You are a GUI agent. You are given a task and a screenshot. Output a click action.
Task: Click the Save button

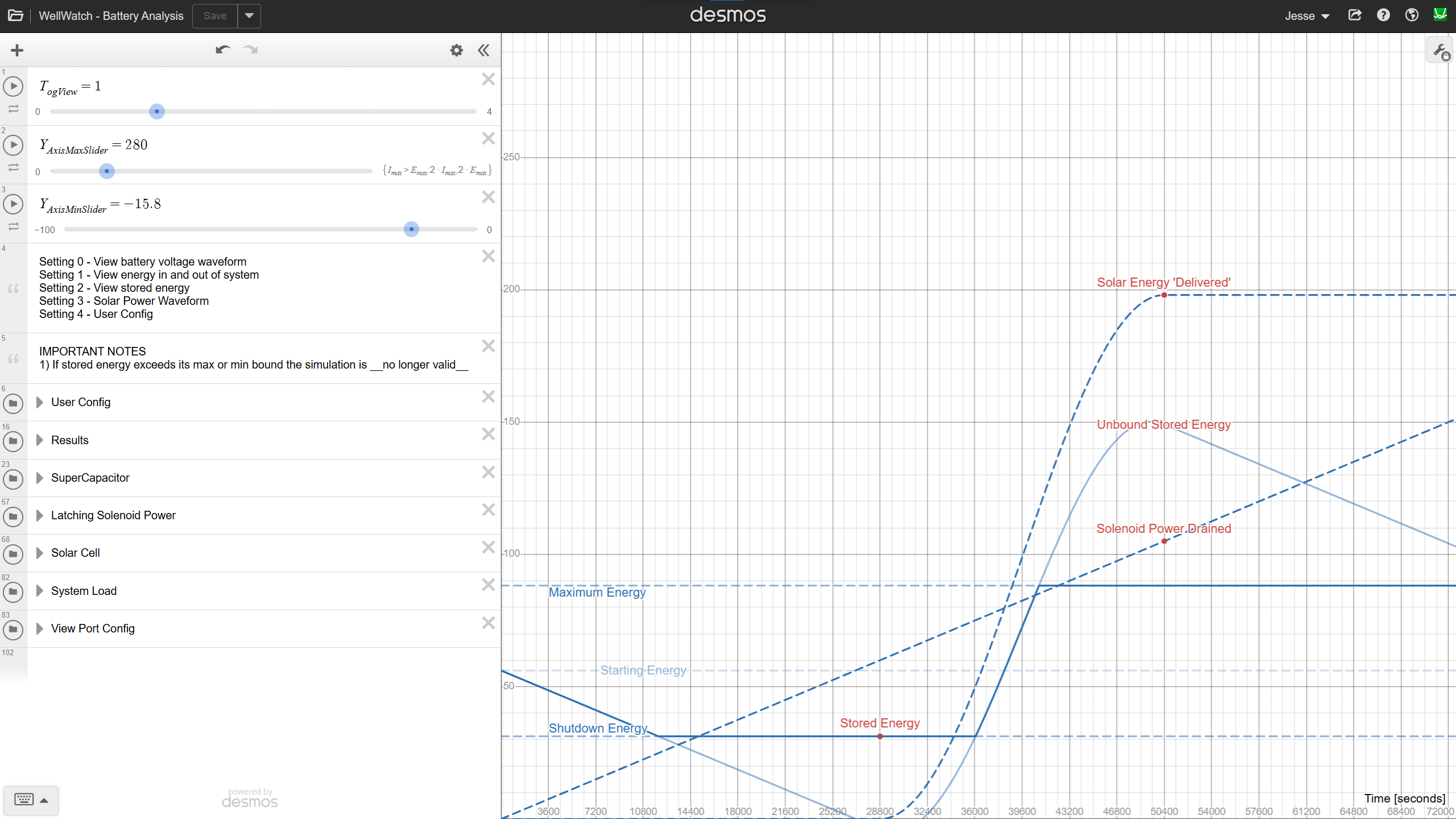pyautogui.click(x=215, y=16)
